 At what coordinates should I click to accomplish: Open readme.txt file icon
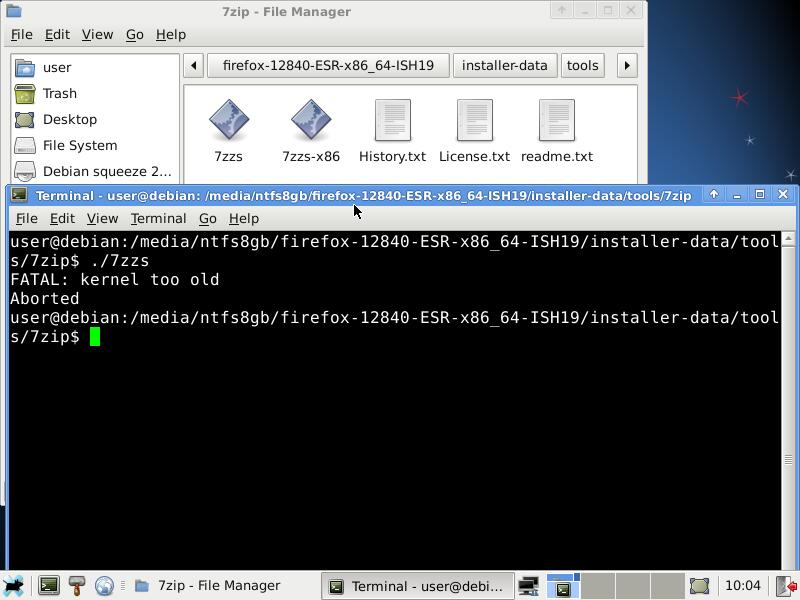pos(557,120)
